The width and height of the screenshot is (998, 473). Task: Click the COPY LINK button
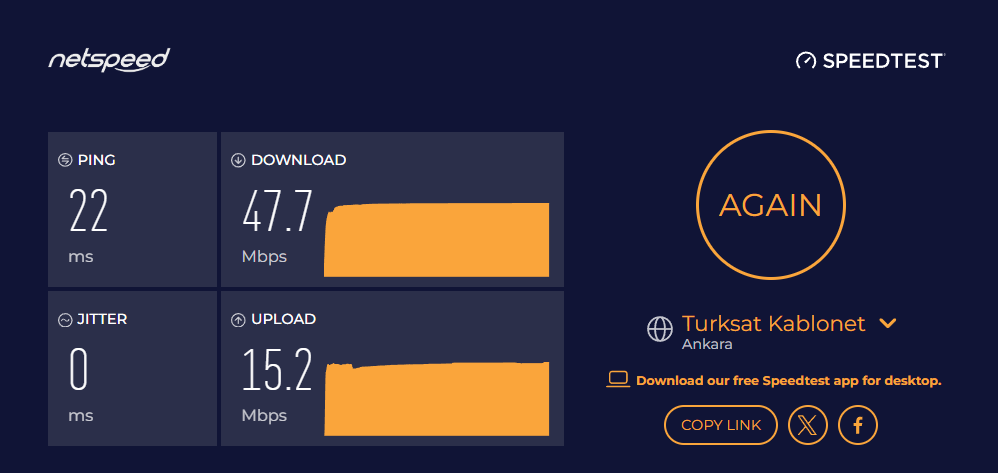pyautogui.click(x=721, y=425)
